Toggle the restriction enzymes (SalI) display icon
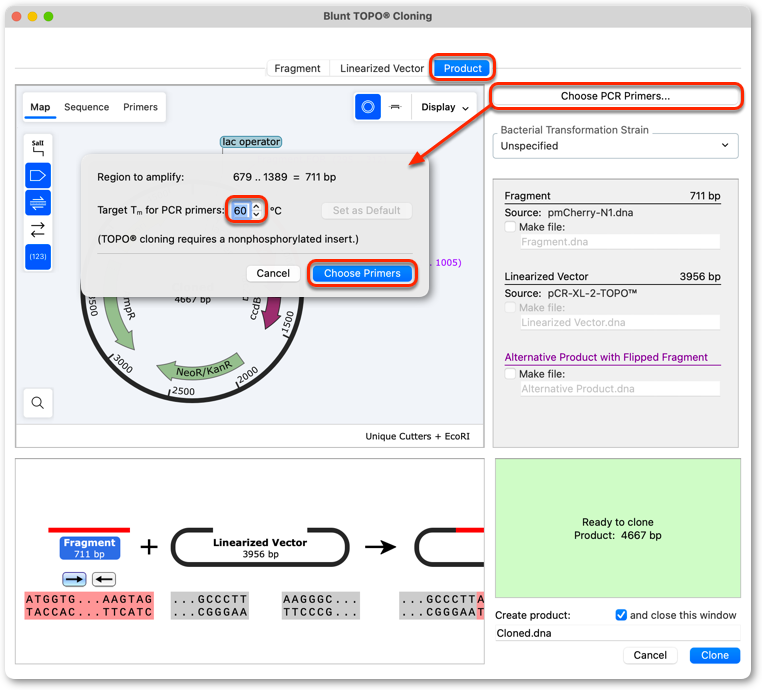This screenshot has height=690, width=762. tap(38, 148)
